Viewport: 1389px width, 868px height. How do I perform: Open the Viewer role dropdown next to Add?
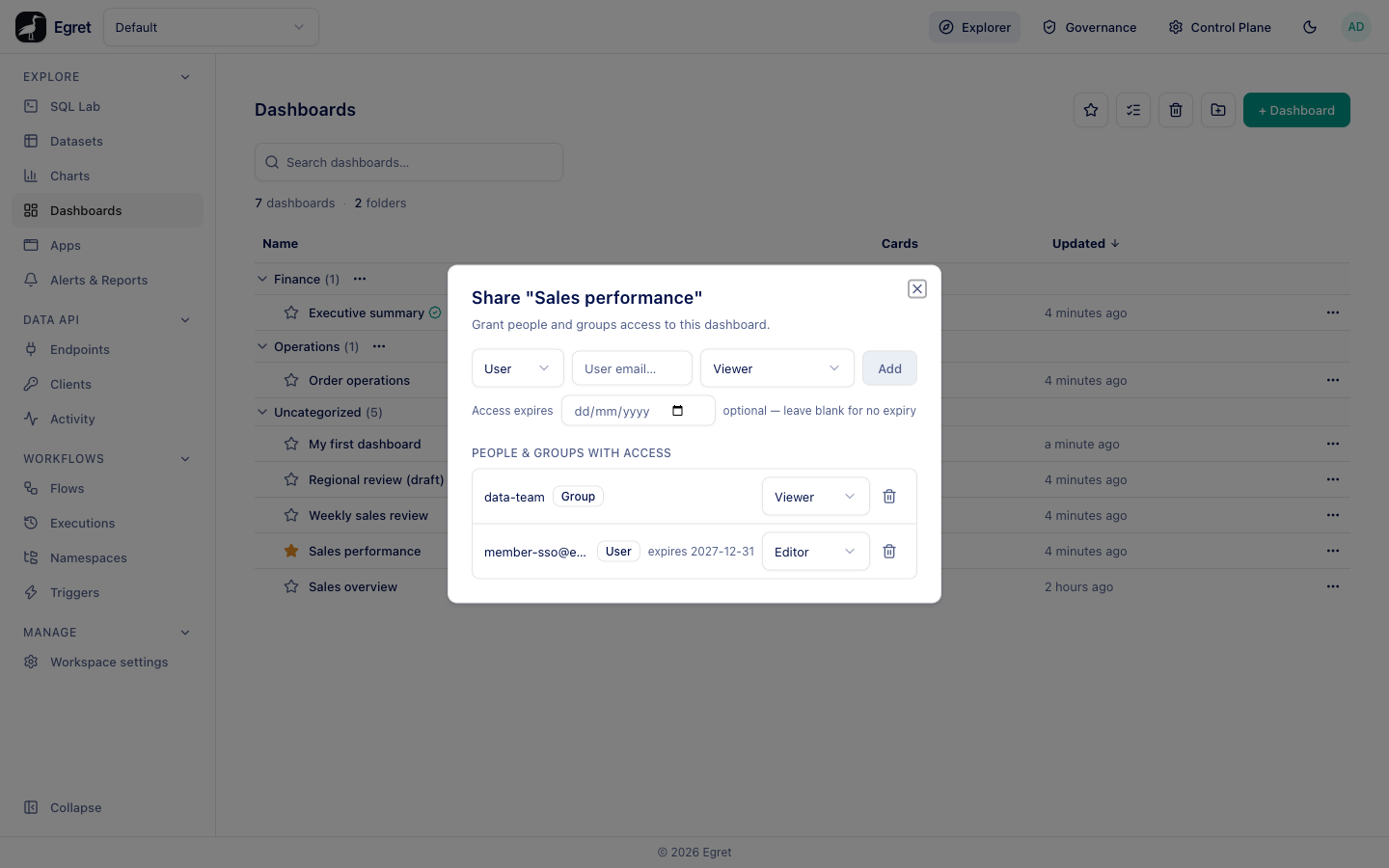pos(777,368)
